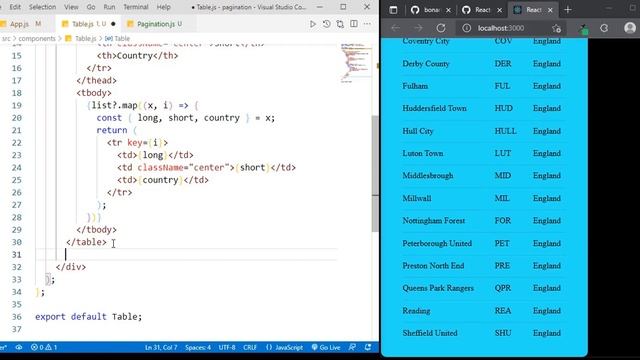This screenshot has width=640, height=360.
Task: Open the Go menu
Action: (91, 7)
